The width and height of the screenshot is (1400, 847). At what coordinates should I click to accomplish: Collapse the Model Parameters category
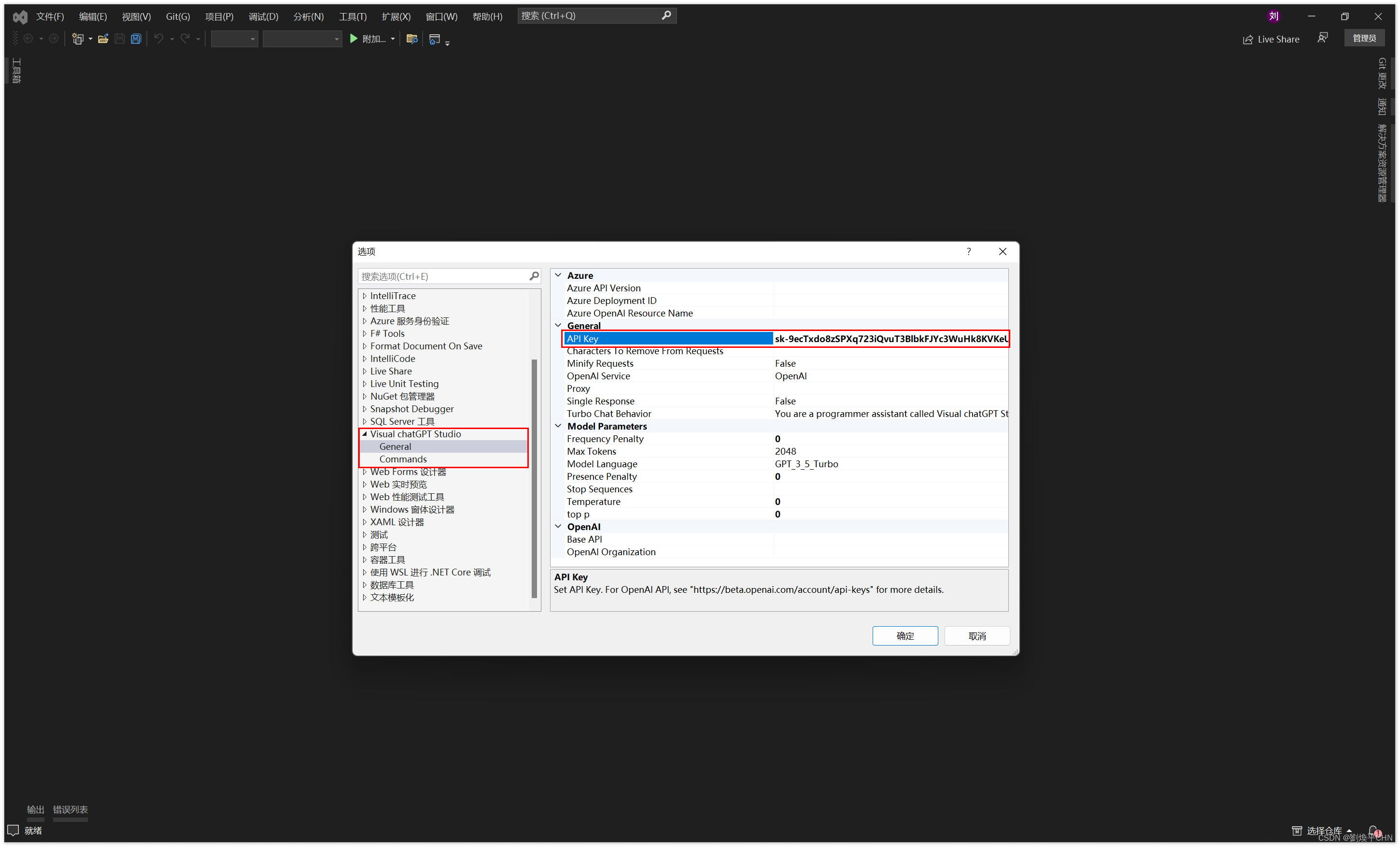tap(558, 426)
